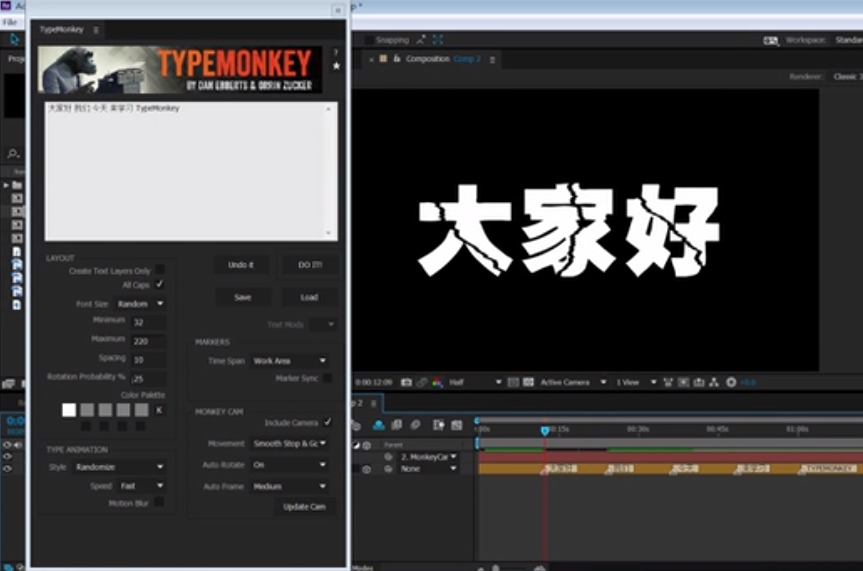Click the DO IT! button

(310, 265)
